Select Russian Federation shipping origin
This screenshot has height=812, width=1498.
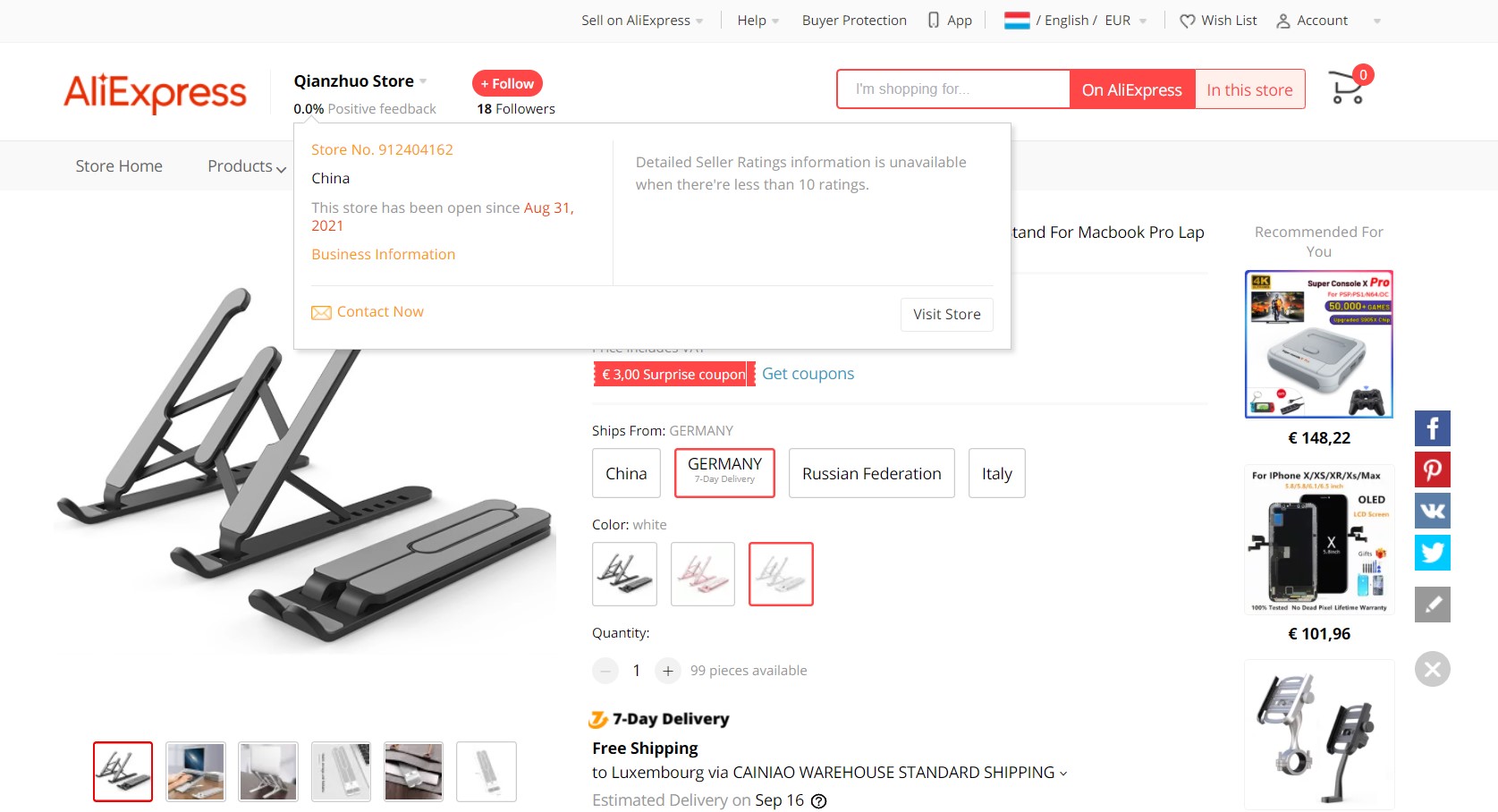(x=871, y=473)
